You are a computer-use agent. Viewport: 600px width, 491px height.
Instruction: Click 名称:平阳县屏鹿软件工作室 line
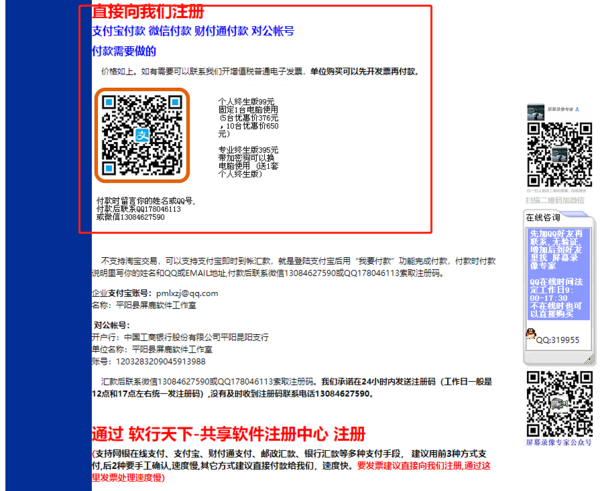(144, 305)
